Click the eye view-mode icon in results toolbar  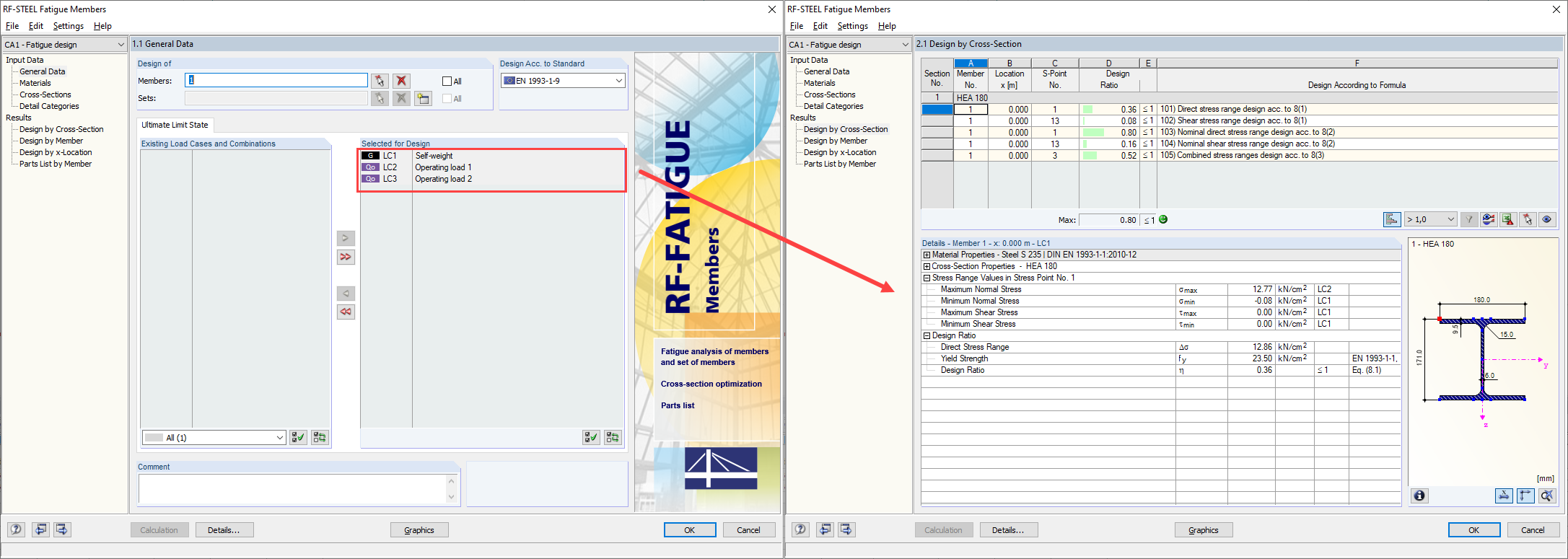[x=1547, y=219]
